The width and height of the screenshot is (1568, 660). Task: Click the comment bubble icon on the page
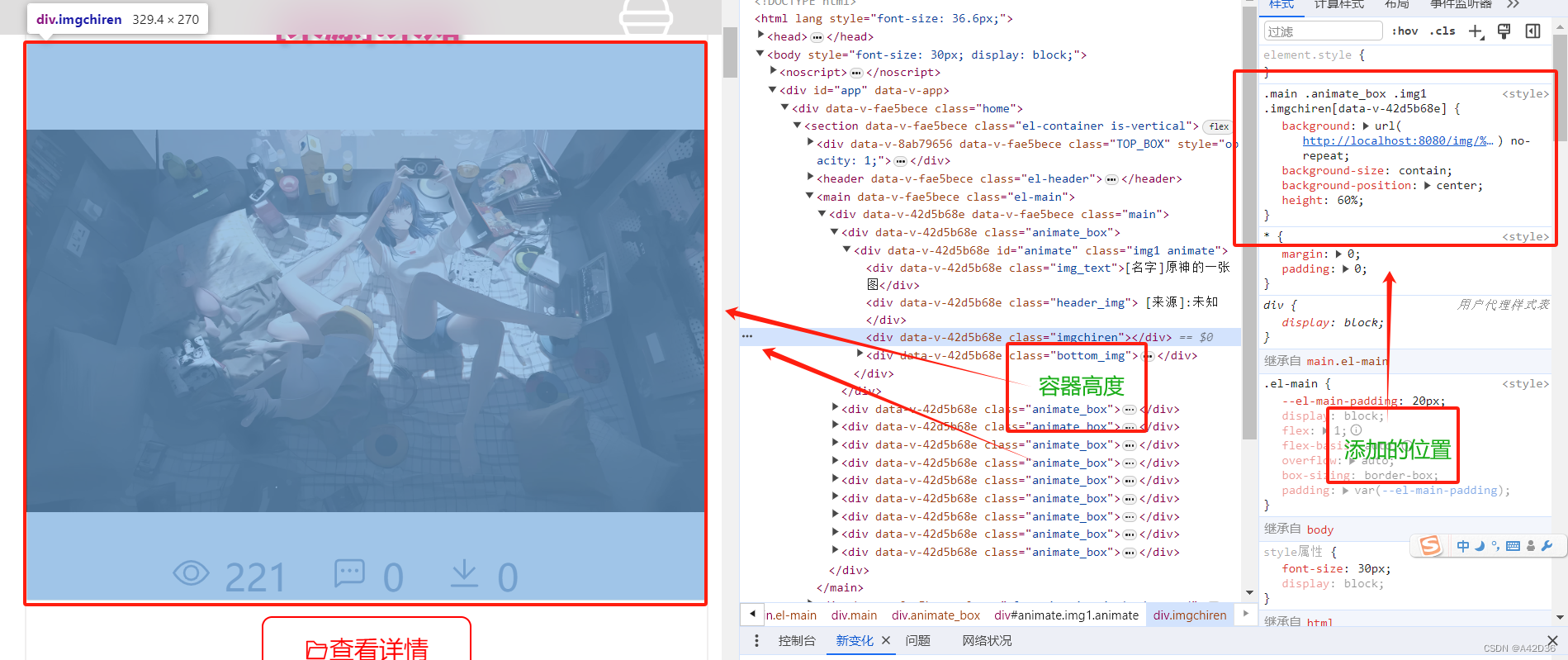coord(349,572)
